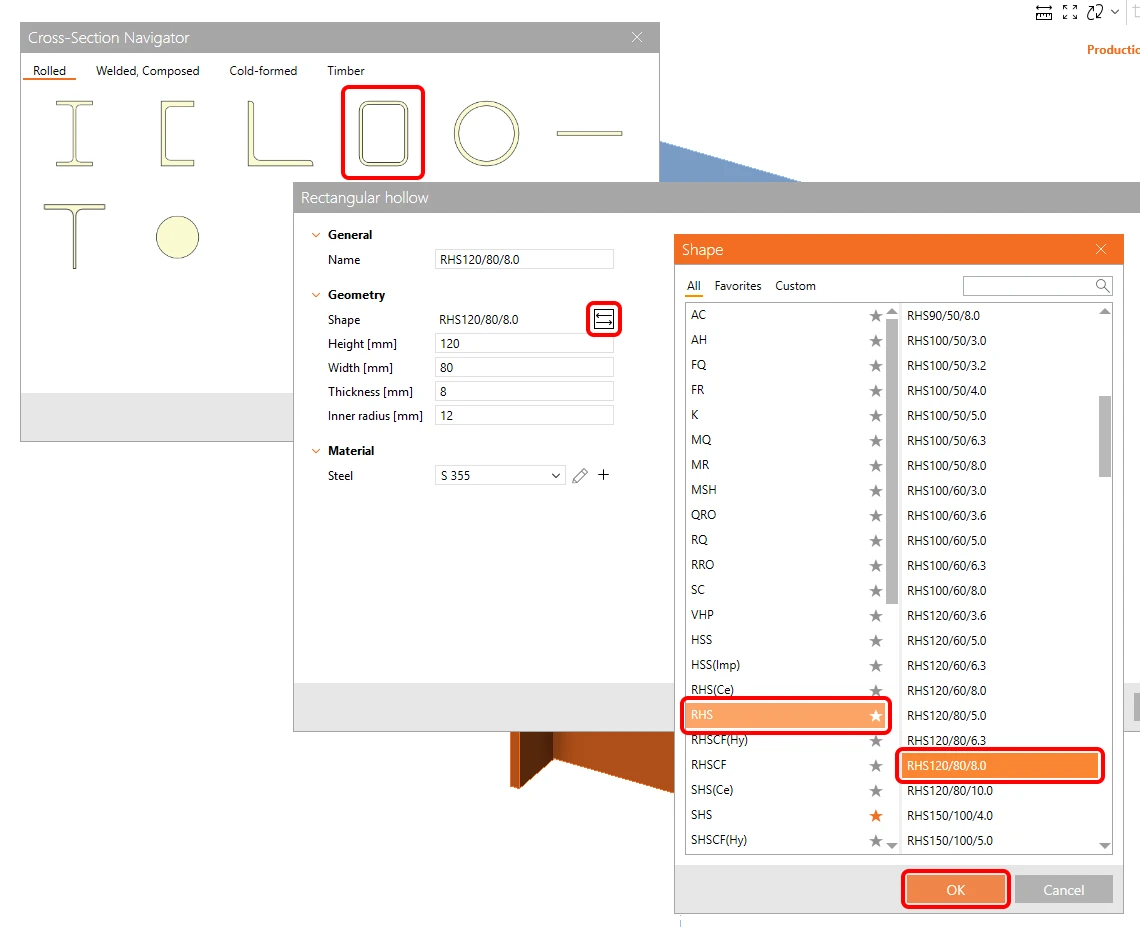Viewport: 1140px width, 931px height.
Task: Toggle the favorite star for RHS
Action: click(876, 716)
